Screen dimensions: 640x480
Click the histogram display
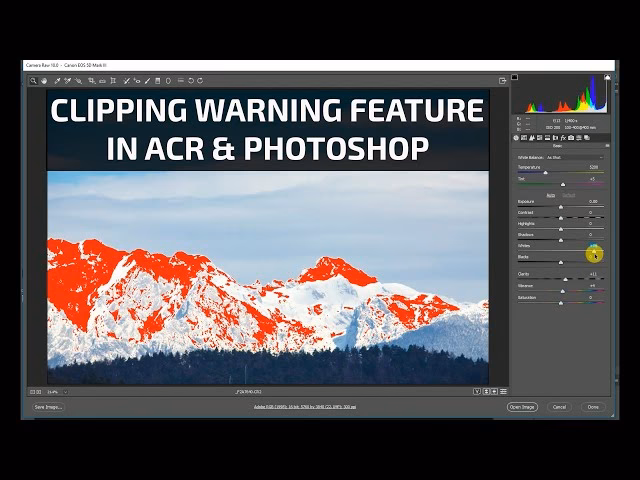click(x=561, y=93)
